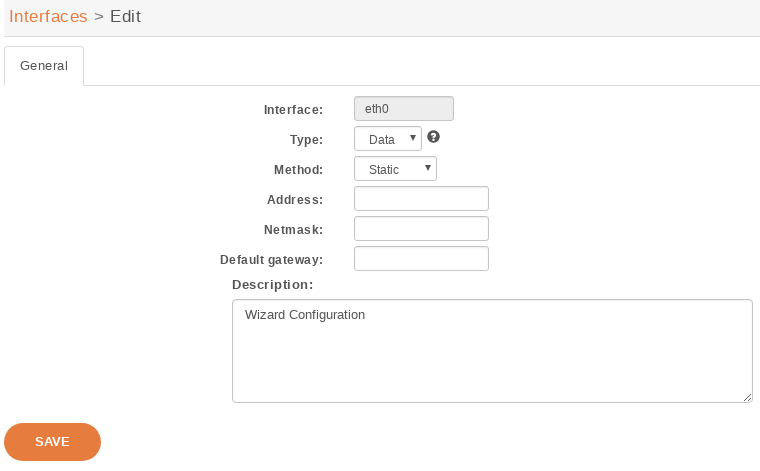This screenshot has width=760, height=471.
Task: Click the 'Method:' label
Action: point(299,170)
